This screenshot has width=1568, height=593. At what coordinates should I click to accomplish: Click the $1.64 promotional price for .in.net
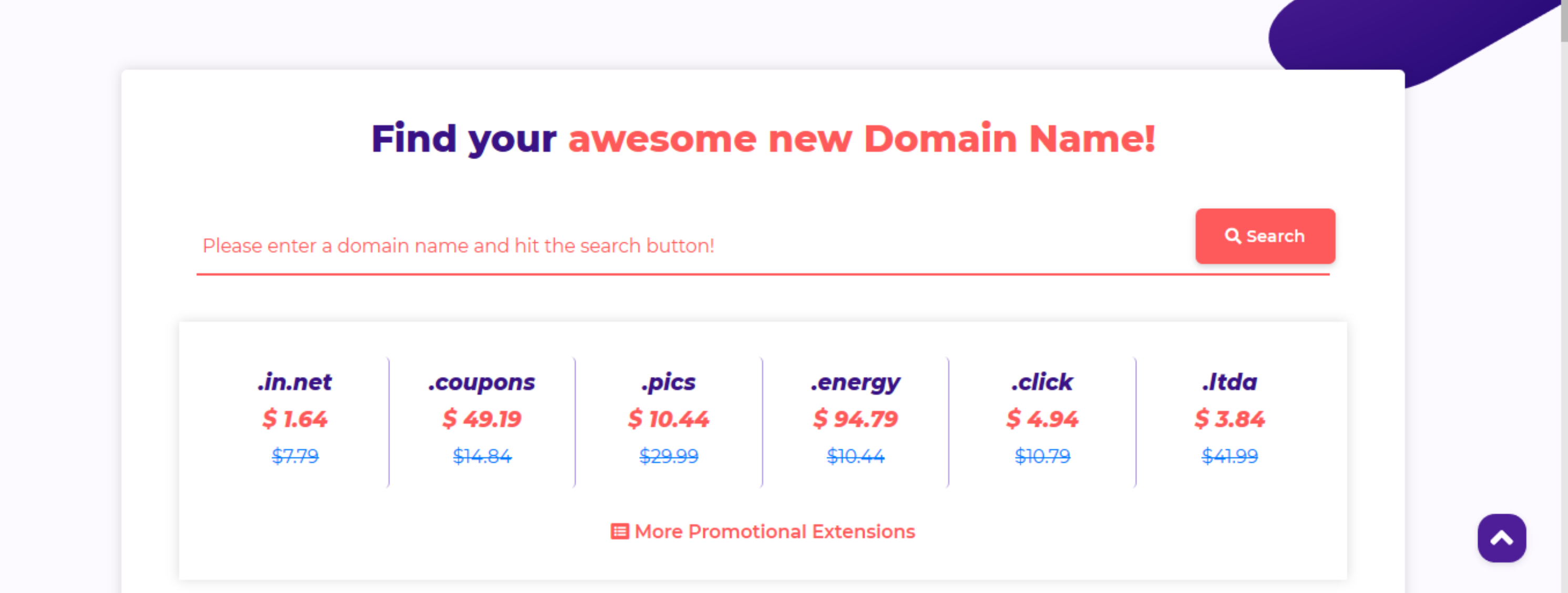(294, 419)
